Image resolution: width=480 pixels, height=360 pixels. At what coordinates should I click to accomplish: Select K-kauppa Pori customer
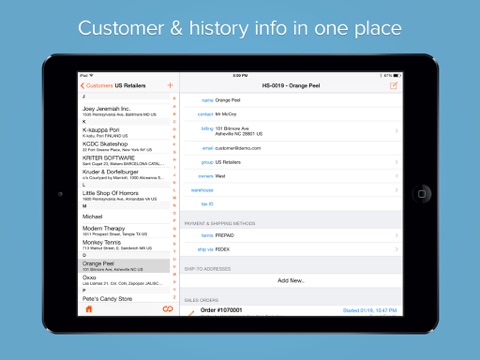[x=124, y=132]
